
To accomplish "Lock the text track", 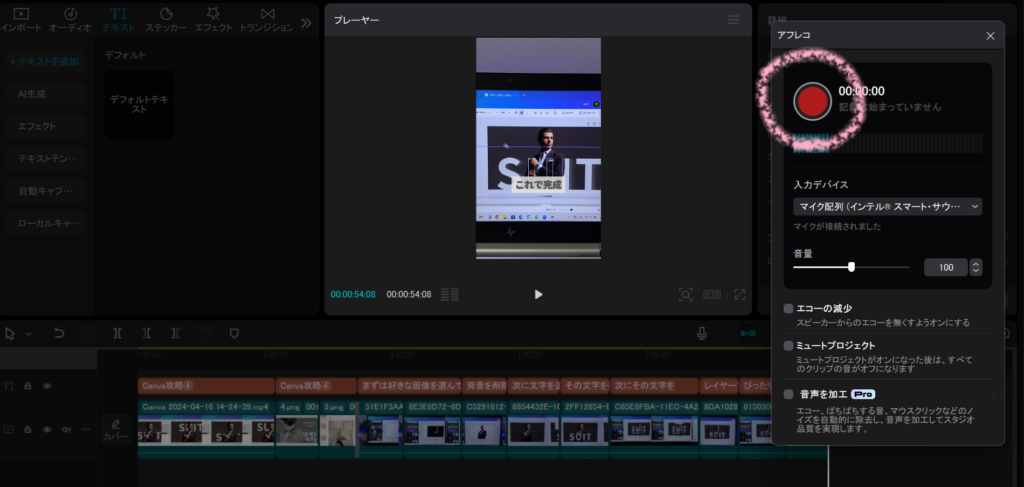I will pyautogui.click(x=28, y=386).
